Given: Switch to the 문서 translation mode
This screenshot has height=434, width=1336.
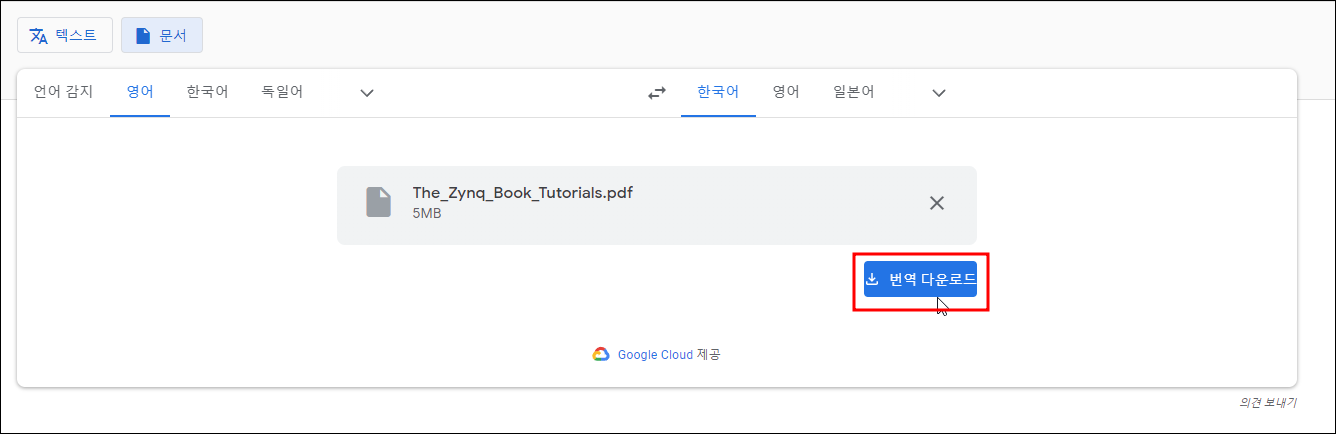Looking at the screenshot, I should point(162,35).
